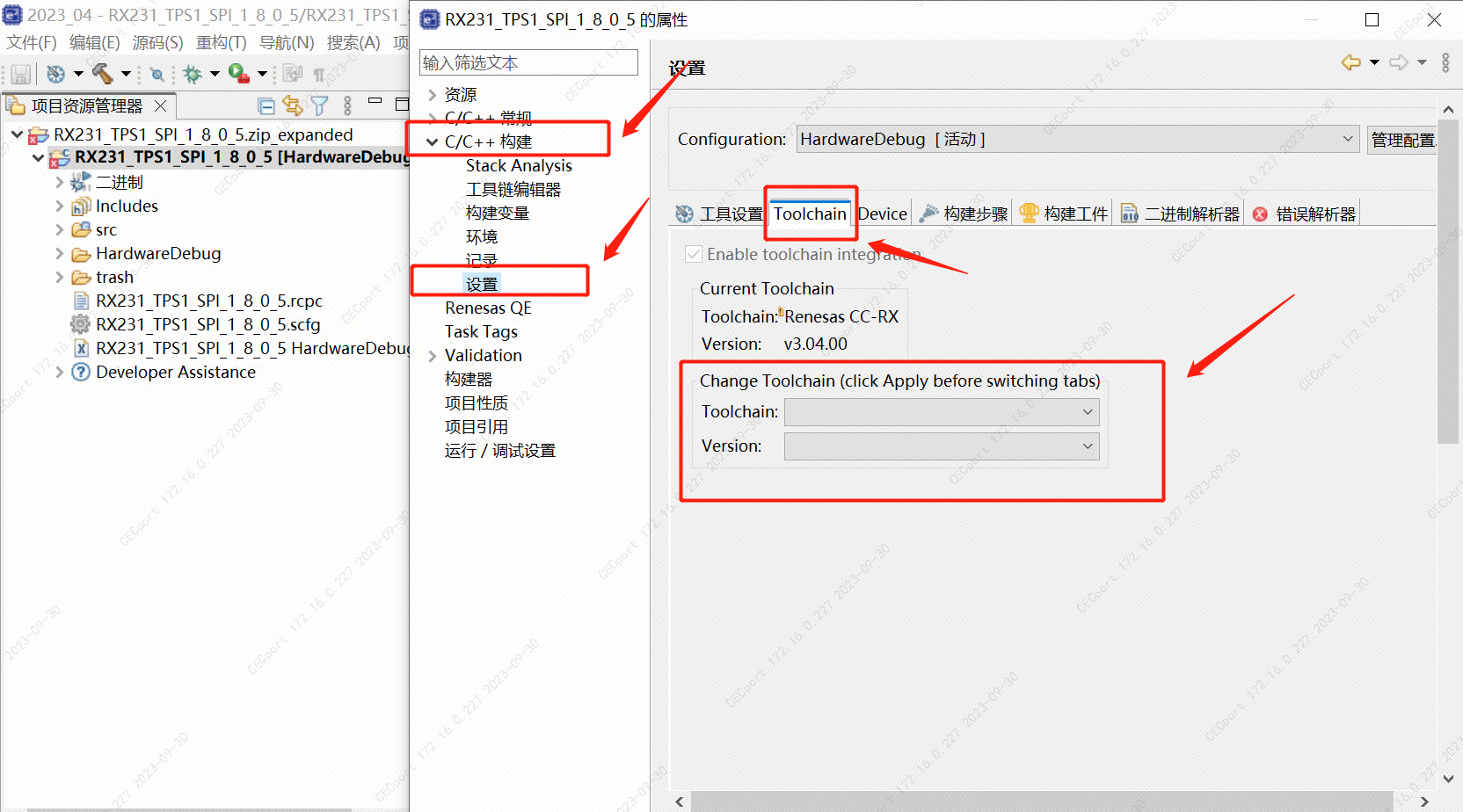The height and width of the screenshot is (812, 1463).
Task: Open dropdown beside forward arrow
Action: tap(1422, 62)
